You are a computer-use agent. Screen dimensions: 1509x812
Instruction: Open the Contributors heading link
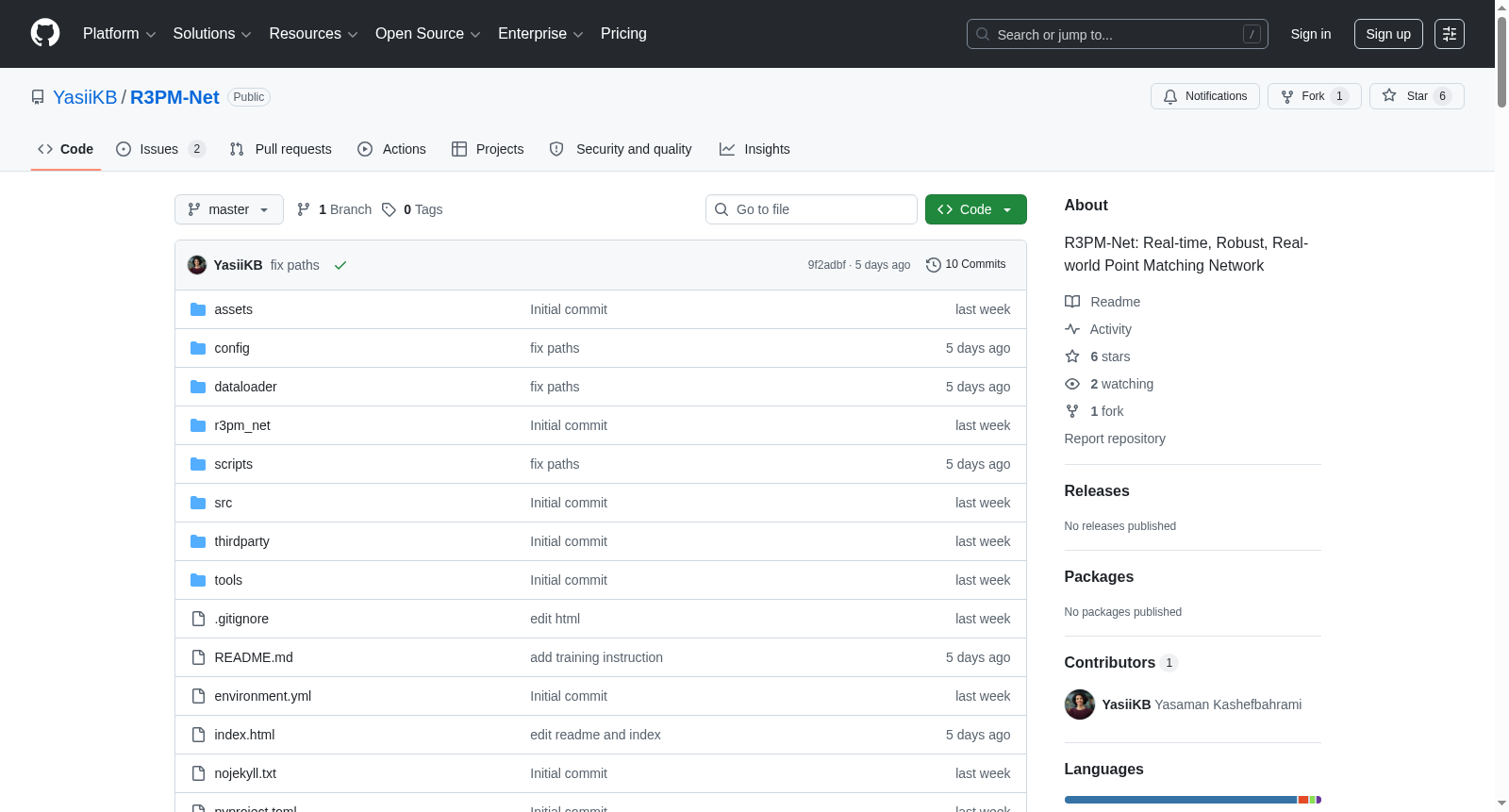(1121, 662)
